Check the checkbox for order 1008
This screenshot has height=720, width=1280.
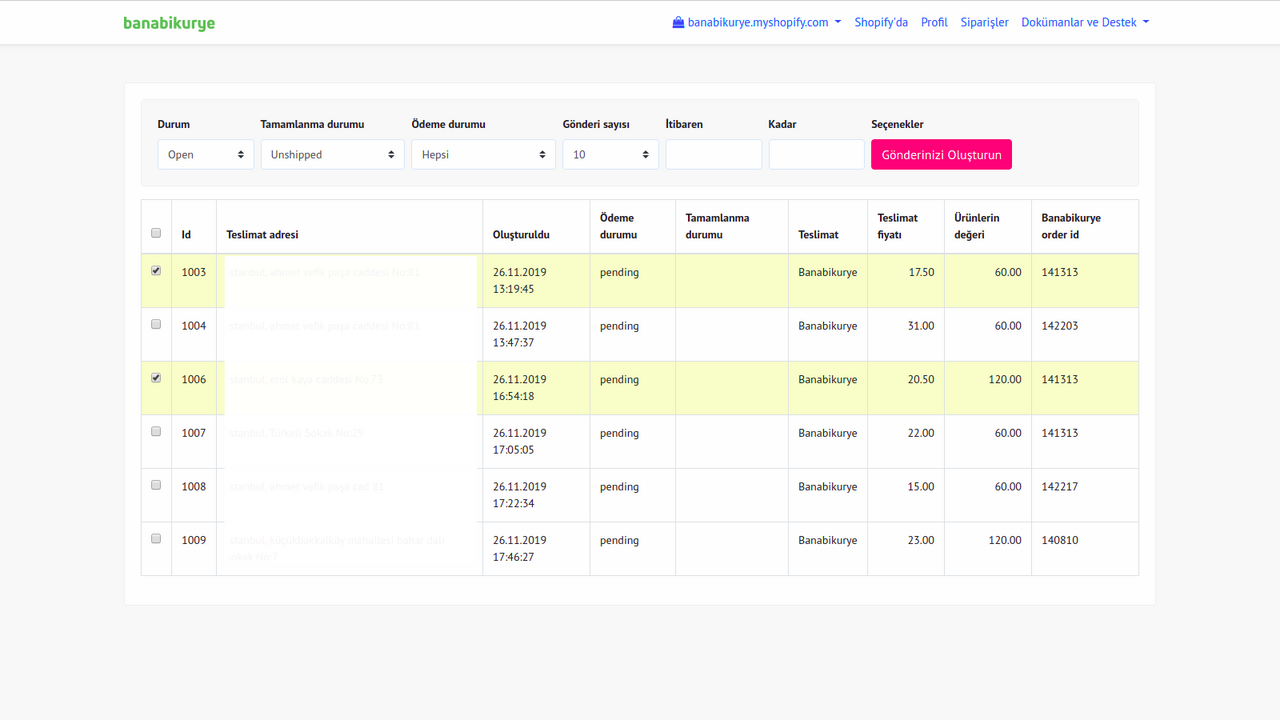pos(156,485)
